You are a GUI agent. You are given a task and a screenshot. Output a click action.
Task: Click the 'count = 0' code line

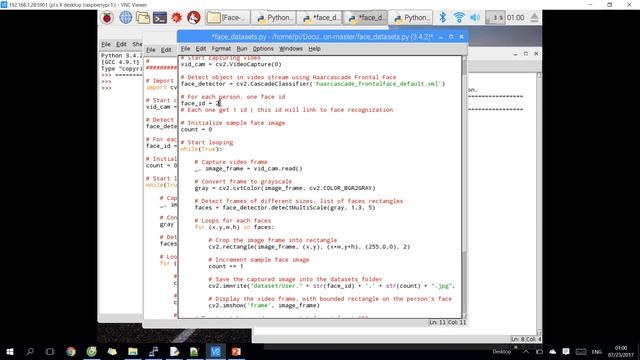(x=196, y=129)
